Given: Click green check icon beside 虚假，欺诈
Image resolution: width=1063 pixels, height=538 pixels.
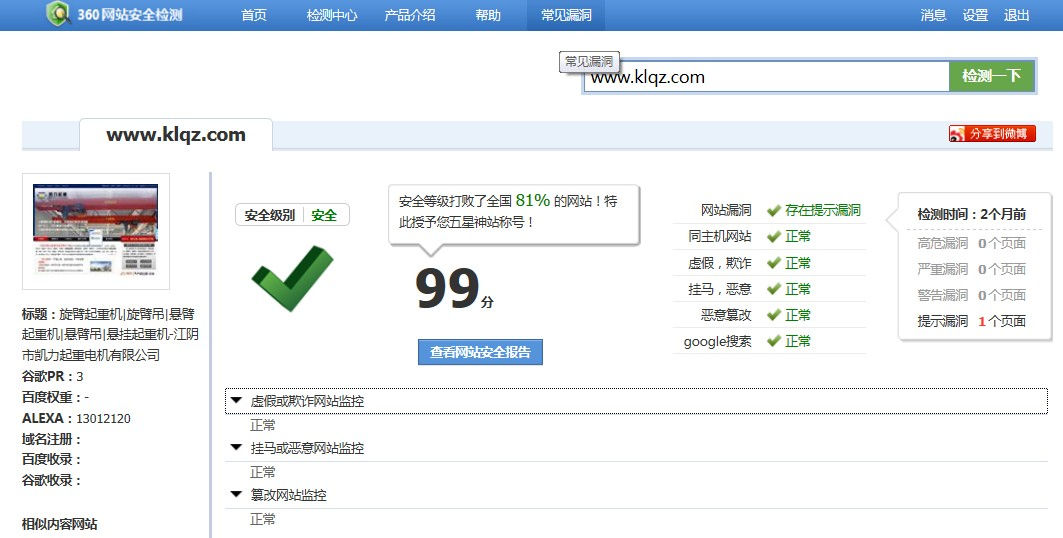Looking at the screenshot, I should click(773, 263).
